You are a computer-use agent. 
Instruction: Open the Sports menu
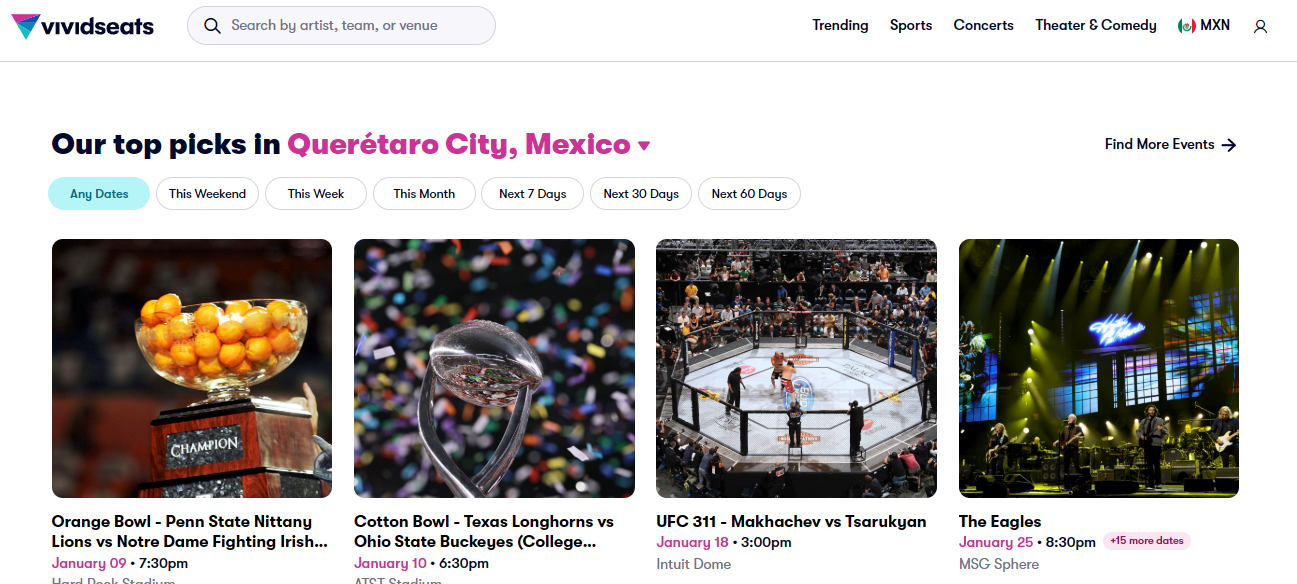pos(911,26)
